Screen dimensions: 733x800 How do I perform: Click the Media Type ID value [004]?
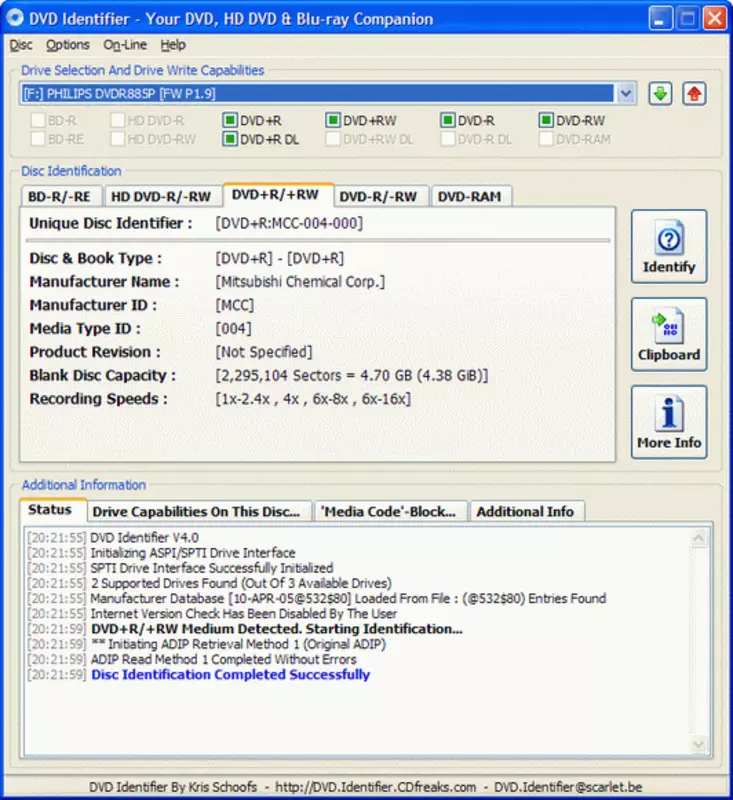pyautogui.click(x=233, y=329)
